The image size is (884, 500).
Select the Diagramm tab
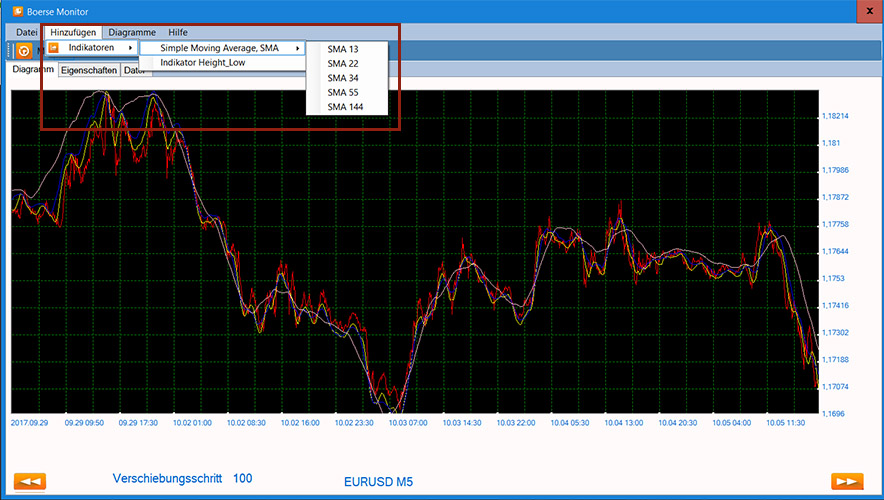33,70
